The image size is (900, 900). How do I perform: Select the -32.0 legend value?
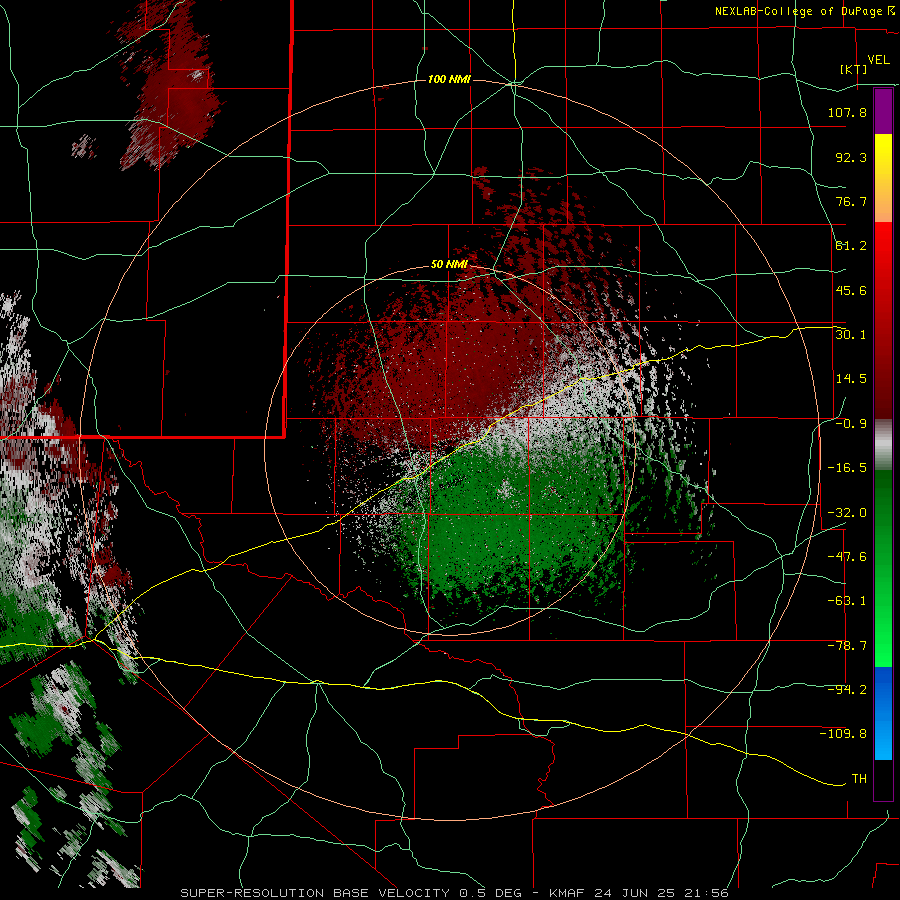(847, 513)
